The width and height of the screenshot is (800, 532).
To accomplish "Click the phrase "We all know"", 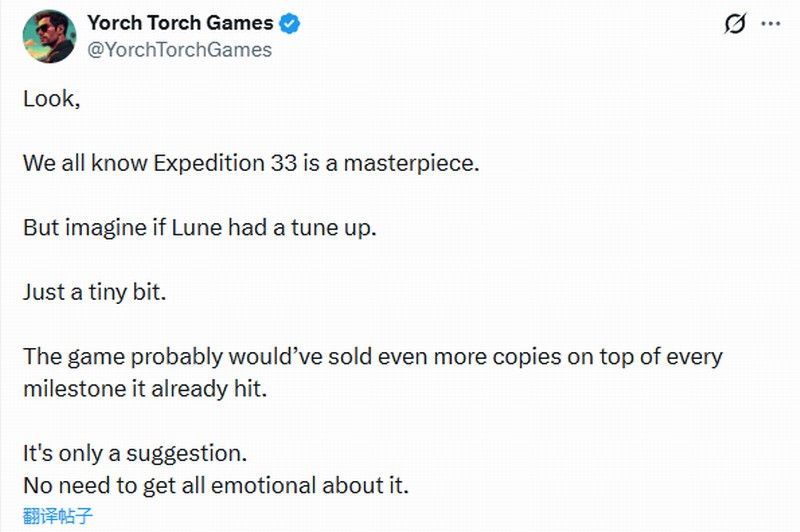I will click(84, 163).
